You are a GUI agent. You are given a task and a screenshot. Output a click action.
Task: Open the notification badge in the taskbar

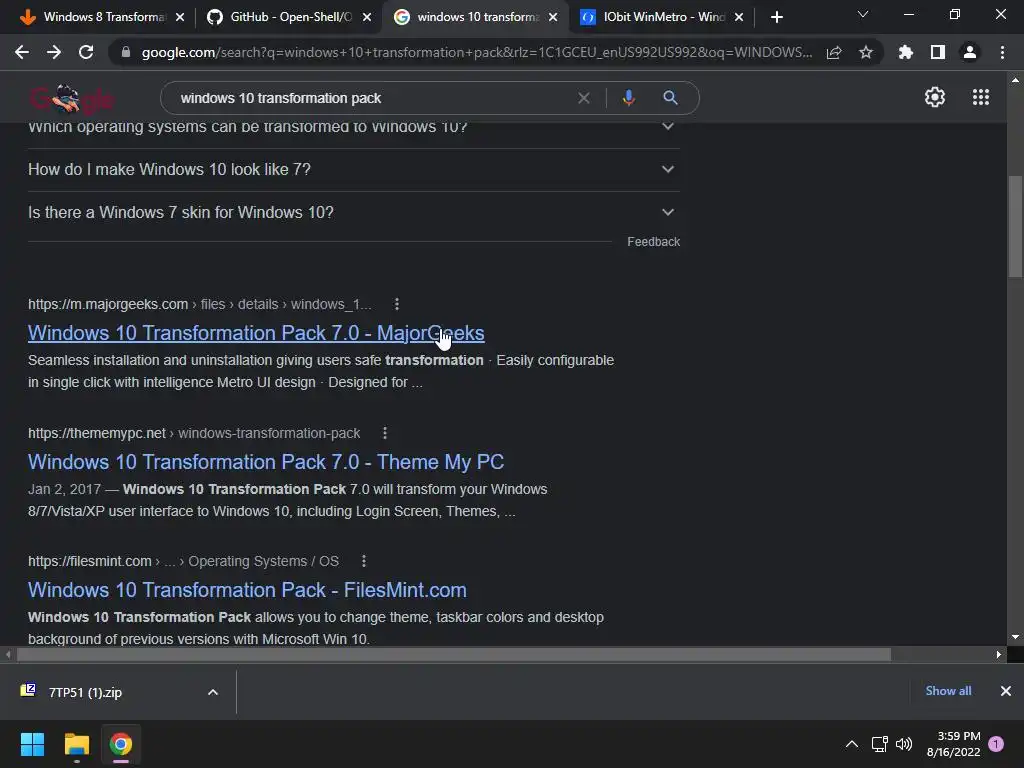coord(996,743)
